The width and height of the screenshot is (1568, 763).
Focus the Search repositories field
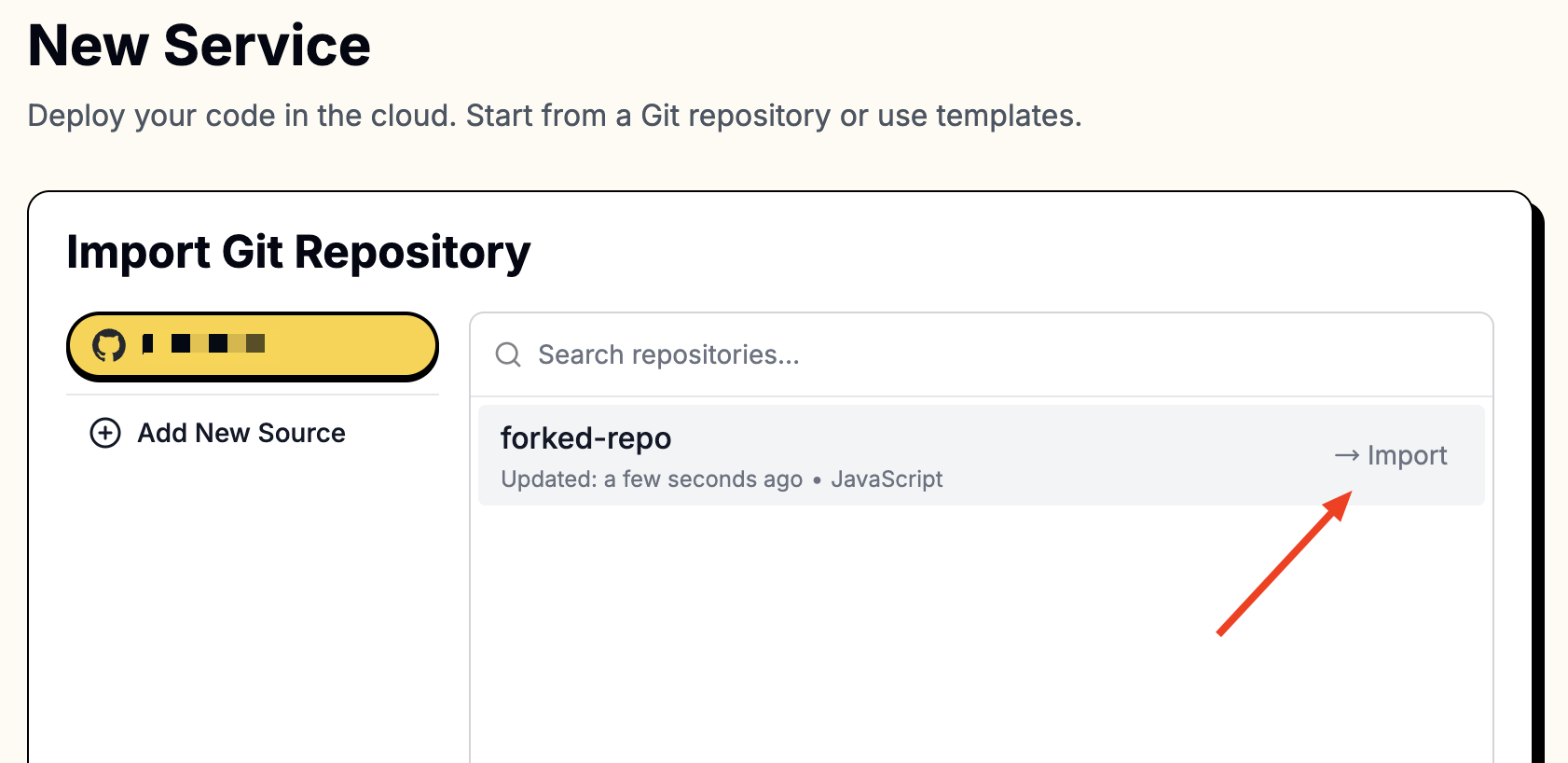point(982,354)
